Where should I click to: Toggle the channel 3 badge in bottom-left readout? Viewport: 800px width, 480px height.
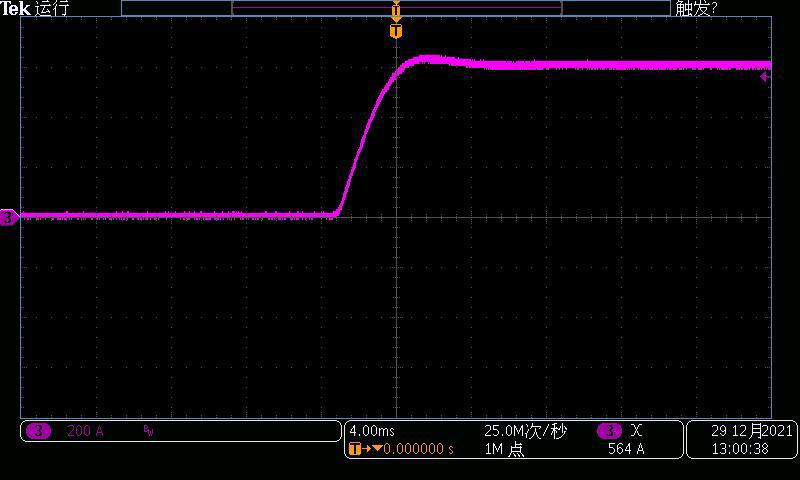[38, 431]
